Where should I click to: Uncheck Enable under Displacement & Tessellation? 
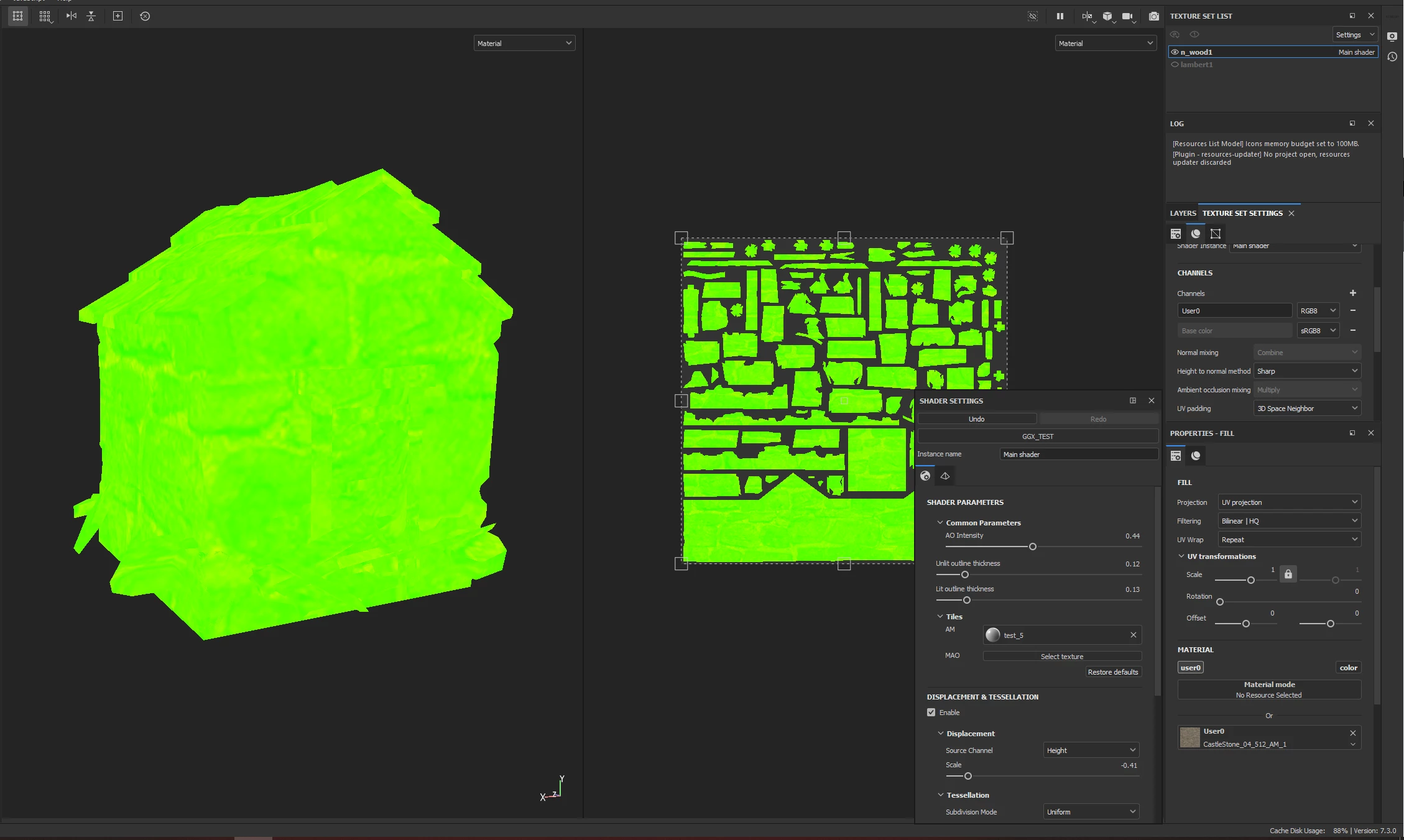tap(931, 713)
